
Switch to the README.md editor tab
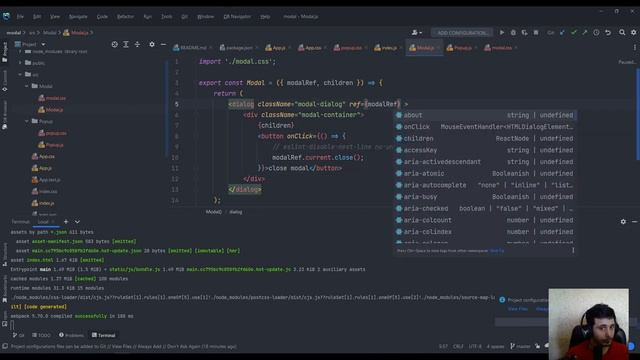(193, 48)
